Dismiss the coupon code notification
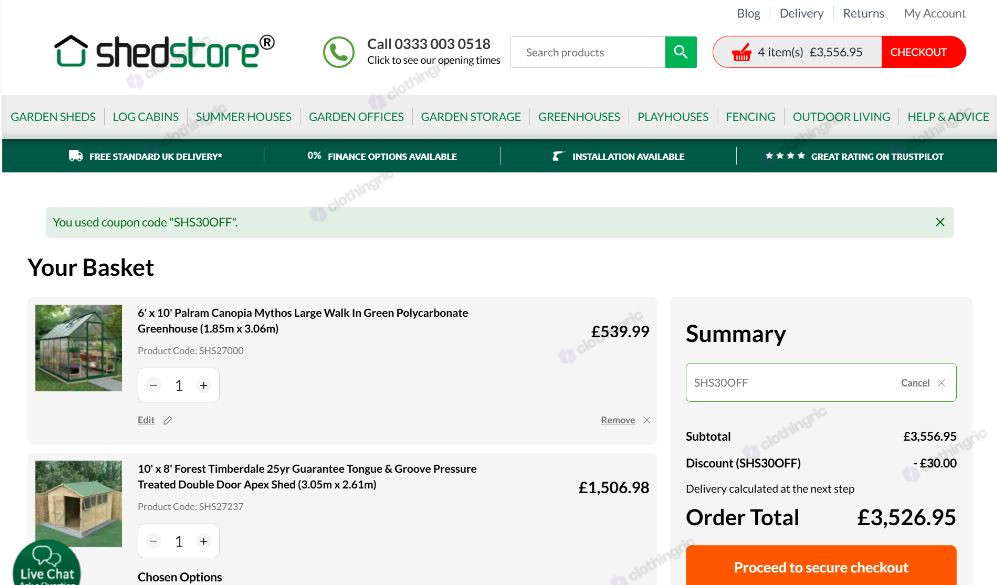Viewport: 997px width, 585px height. coord(940,222)
